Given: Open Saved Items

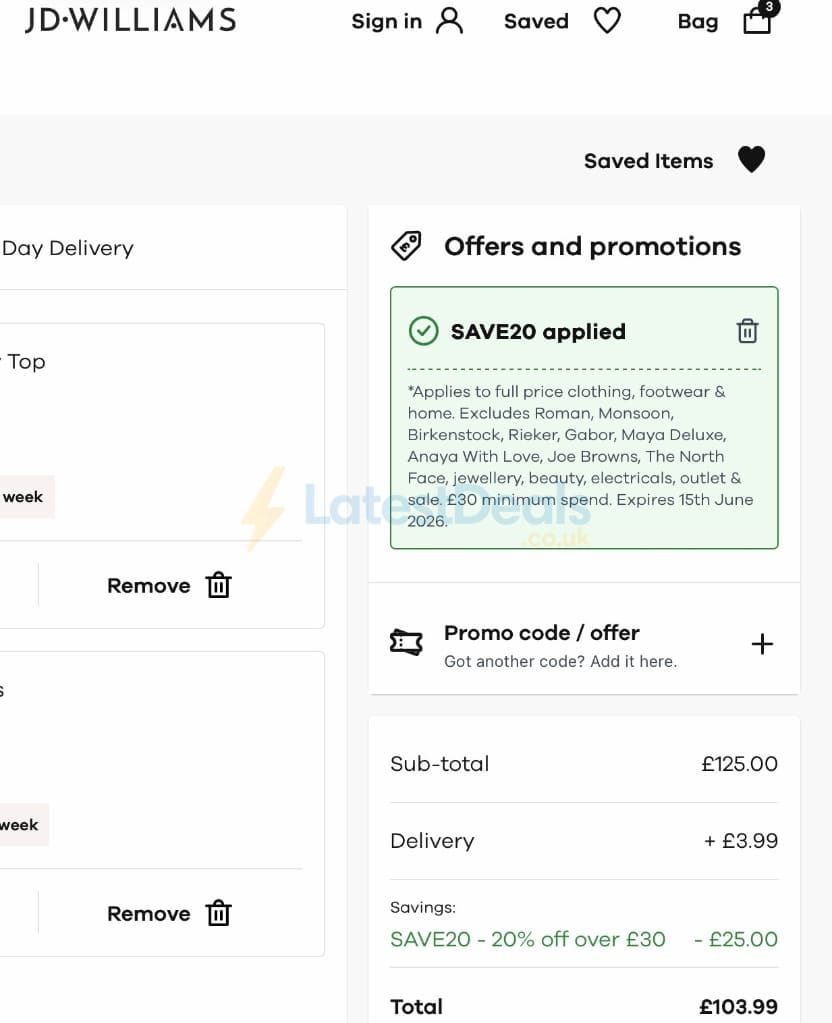Looking at the screenshot, I should click(648, 161).
